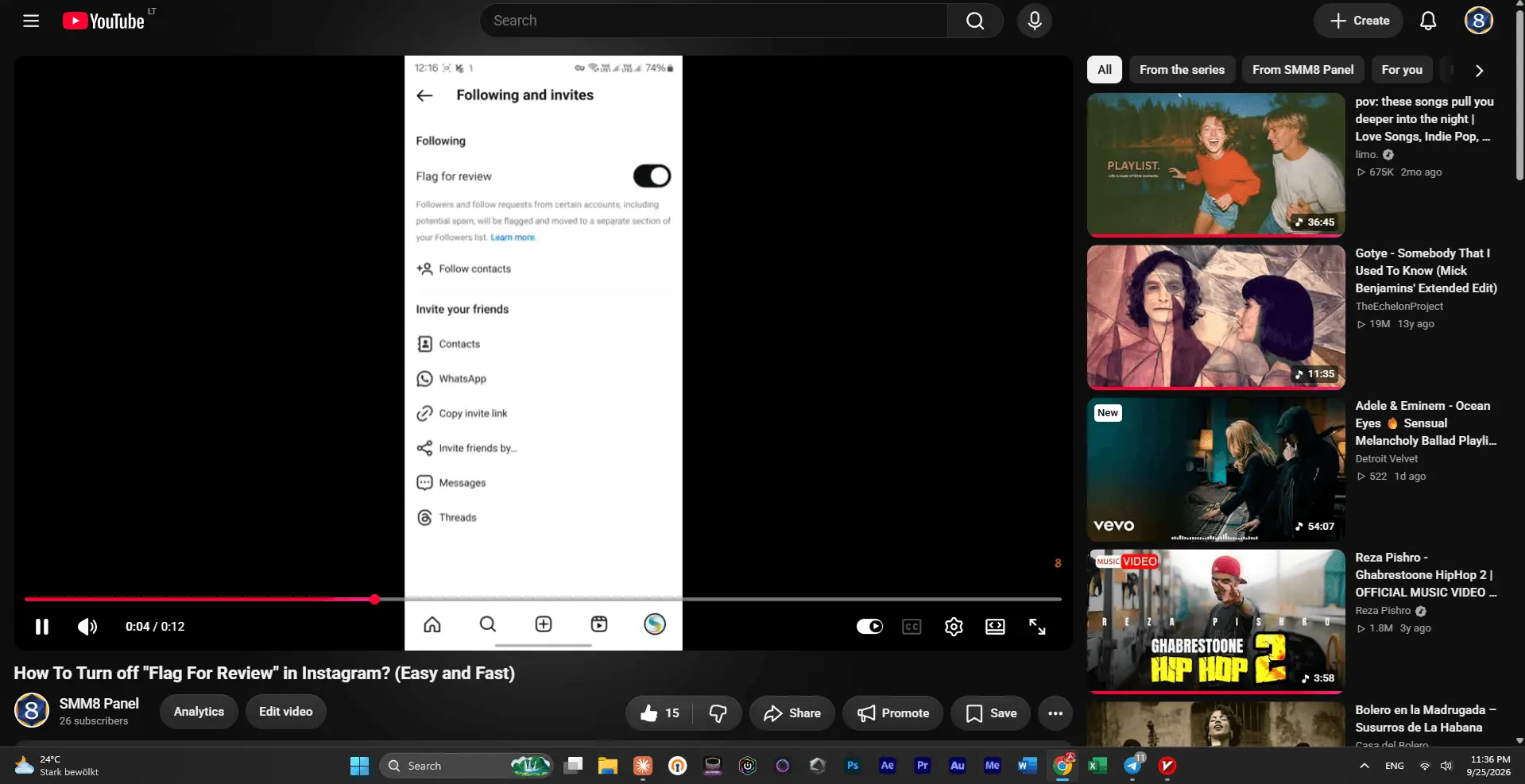Show more filter chips with arrow

pos(1479,71)
